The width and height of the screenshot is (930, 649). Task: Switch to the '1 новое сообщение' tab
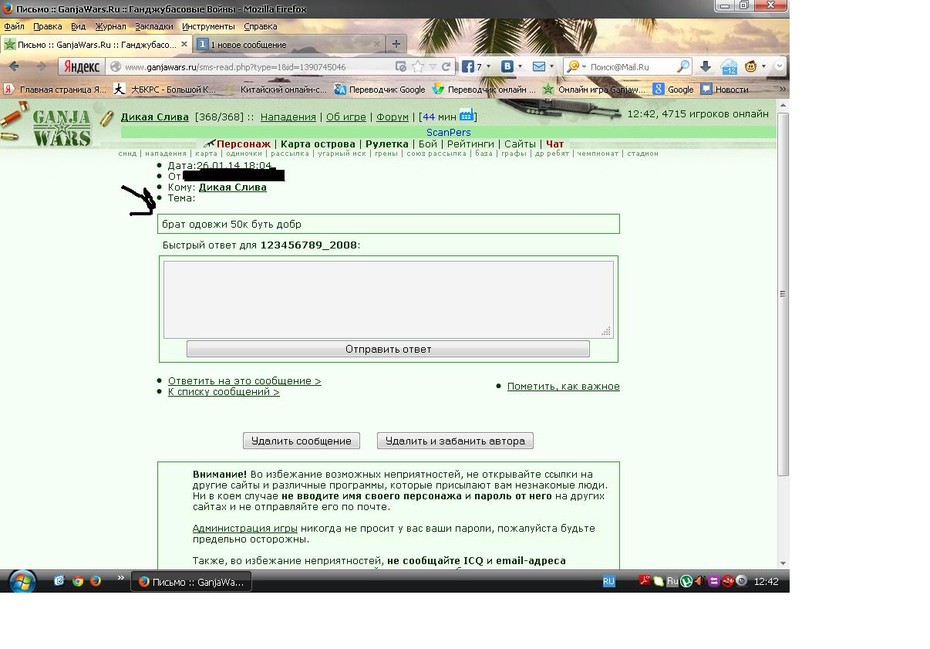289,44
